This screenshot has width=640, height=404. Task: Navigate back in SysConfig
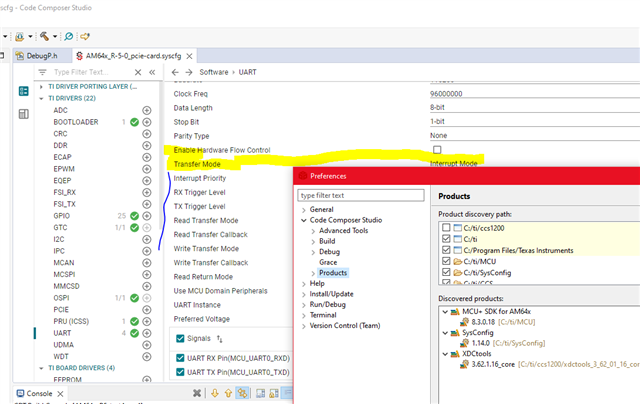click(x=175, y=72)
